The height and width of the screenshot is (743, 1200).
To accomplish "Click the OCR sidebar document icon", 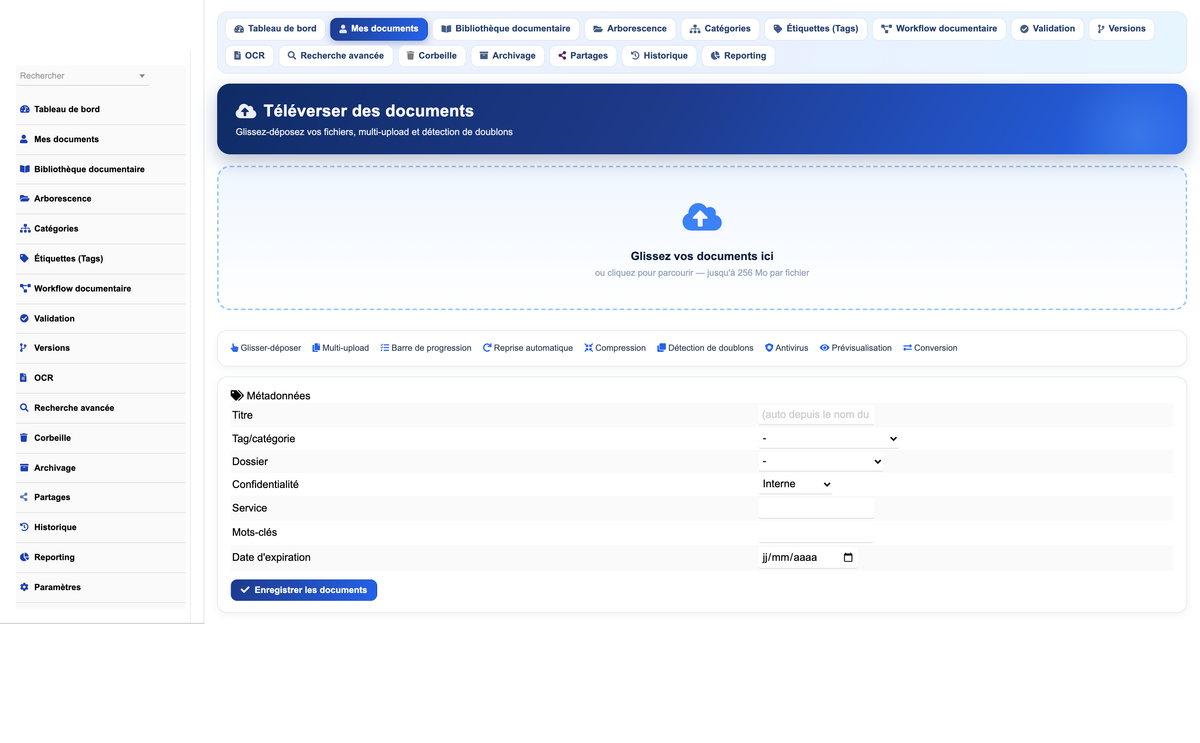I will coord(25,378).
